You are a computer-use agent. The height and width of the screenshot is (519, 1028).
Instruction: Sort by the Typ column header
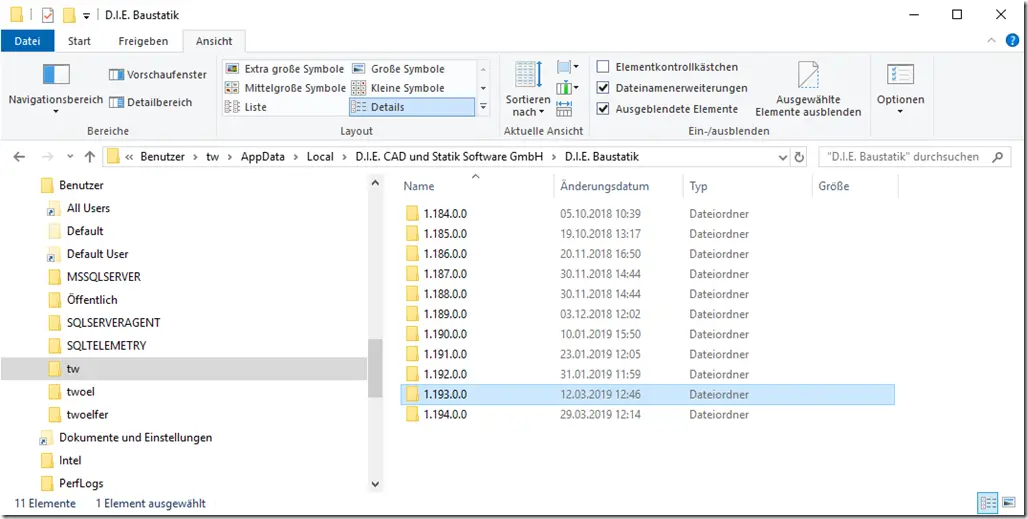click(747, 186)
